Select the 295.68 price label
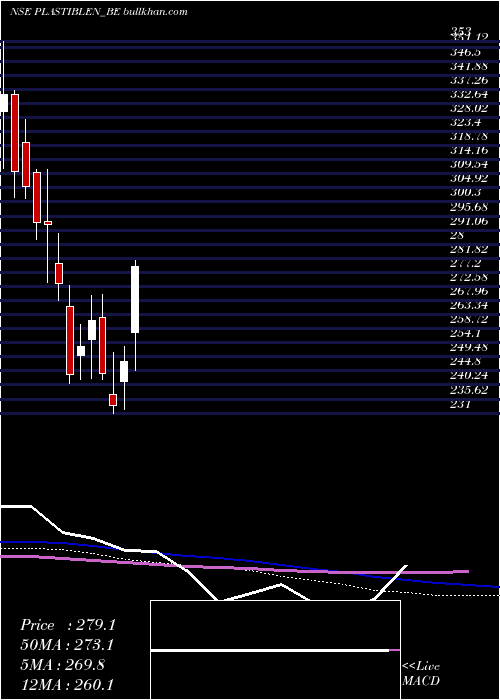 pyautogui.click(x=469, y=207)
